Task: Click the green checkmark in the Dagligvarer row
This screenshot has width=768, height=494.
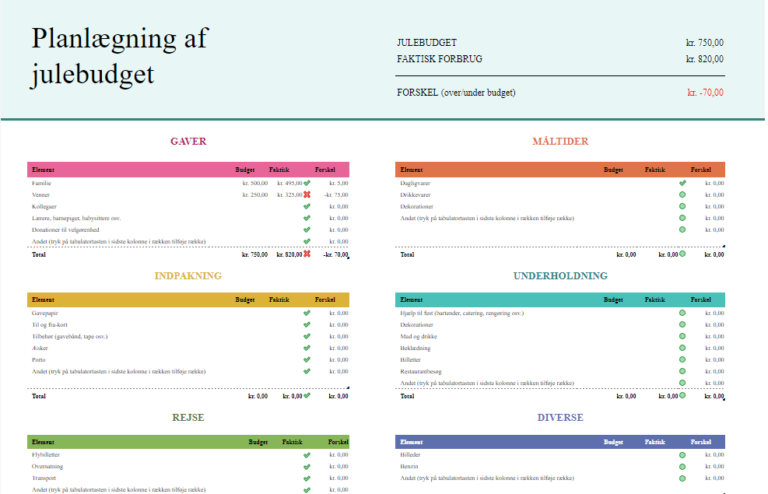Action: pos(683,183)
